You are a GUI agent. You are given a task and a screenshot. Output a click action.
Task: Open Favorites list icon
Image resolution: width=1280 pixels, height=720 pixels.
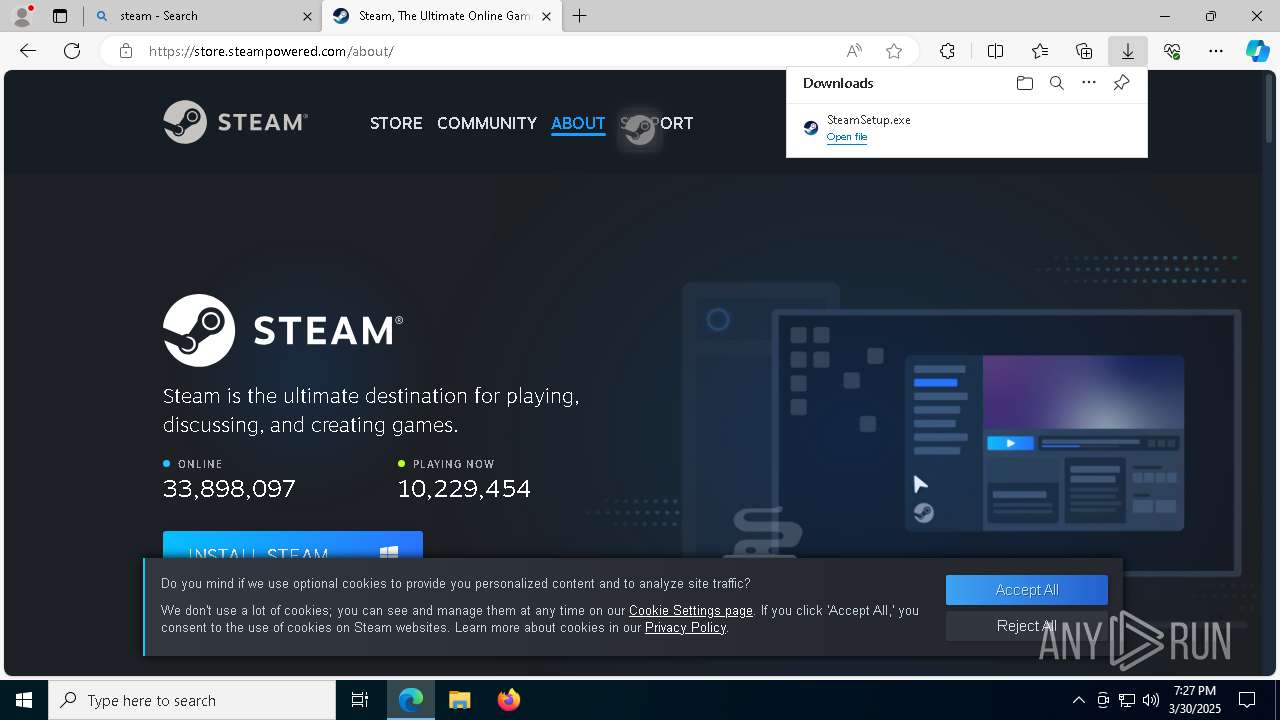[1040, 51]
